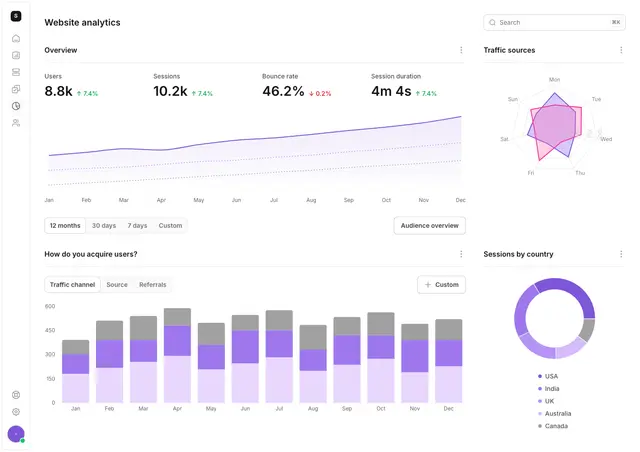Open the copy/tasks sidebar icon
Screen dimensions: 640x452
pos(16,89)
